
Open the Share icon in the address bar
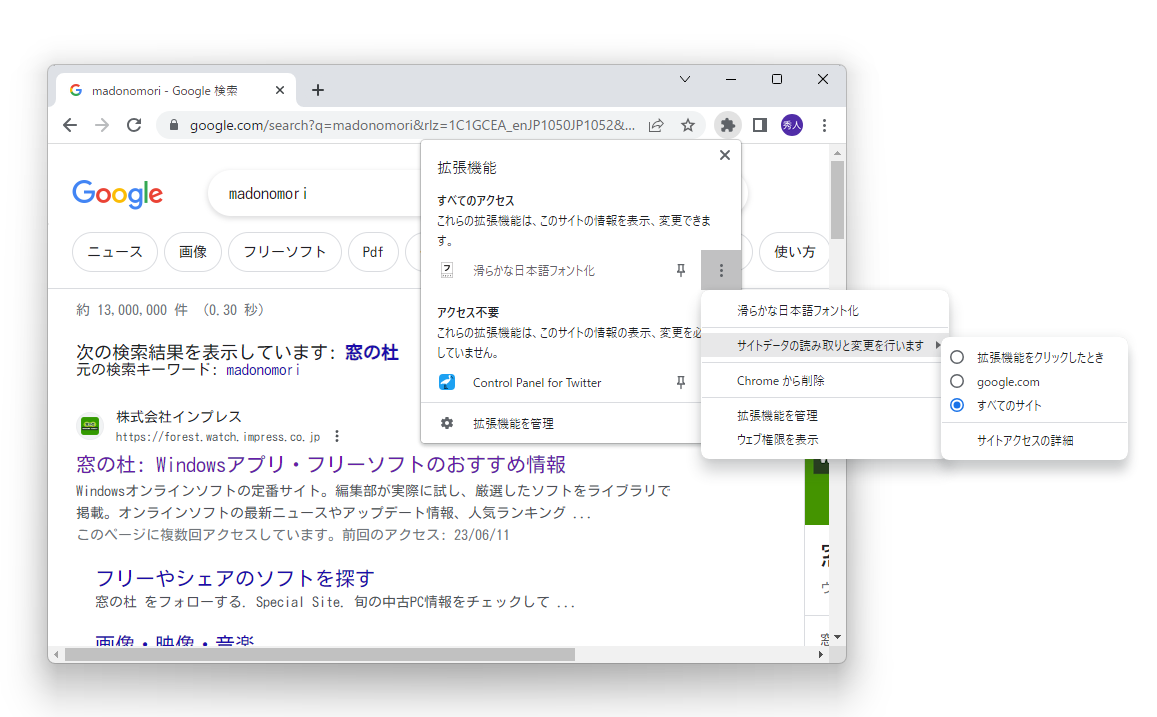[656, 125]
